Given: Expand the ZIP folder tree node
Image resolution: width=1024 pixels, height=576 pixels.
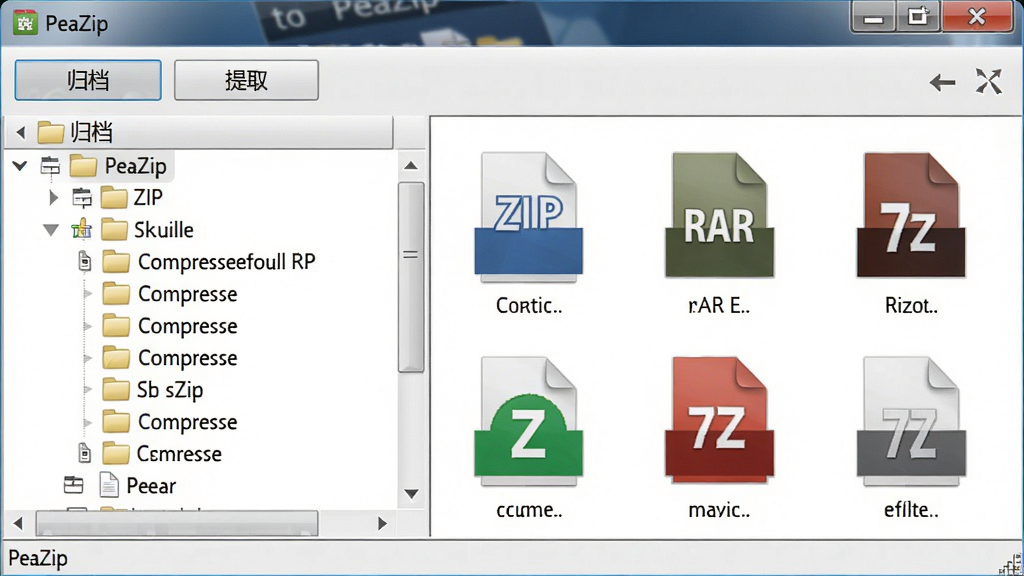Looking at the screenshot, I should pos(54,197).
